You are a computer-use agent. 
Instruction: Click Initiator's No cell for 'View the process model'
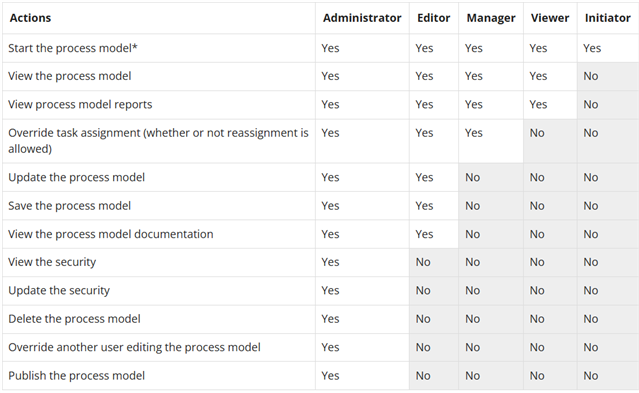point(591,76)
